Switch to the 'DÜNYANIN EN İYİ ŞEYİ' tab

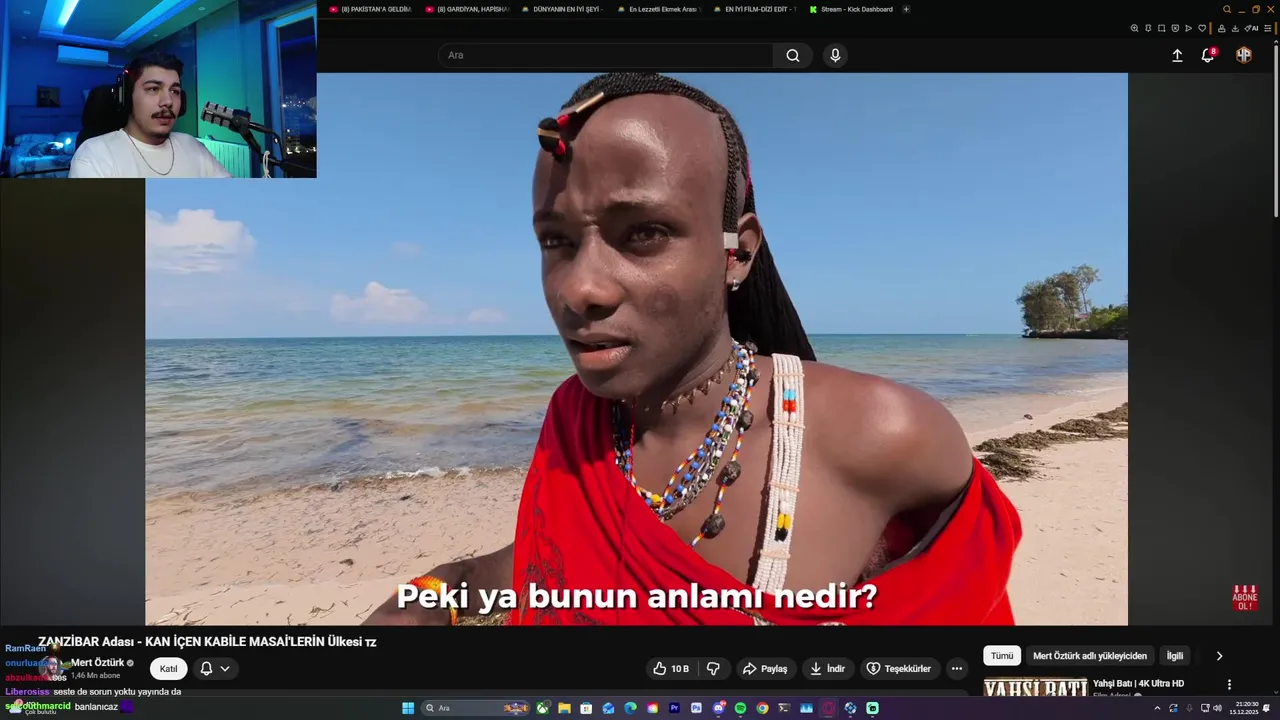[x=562, y=9]
